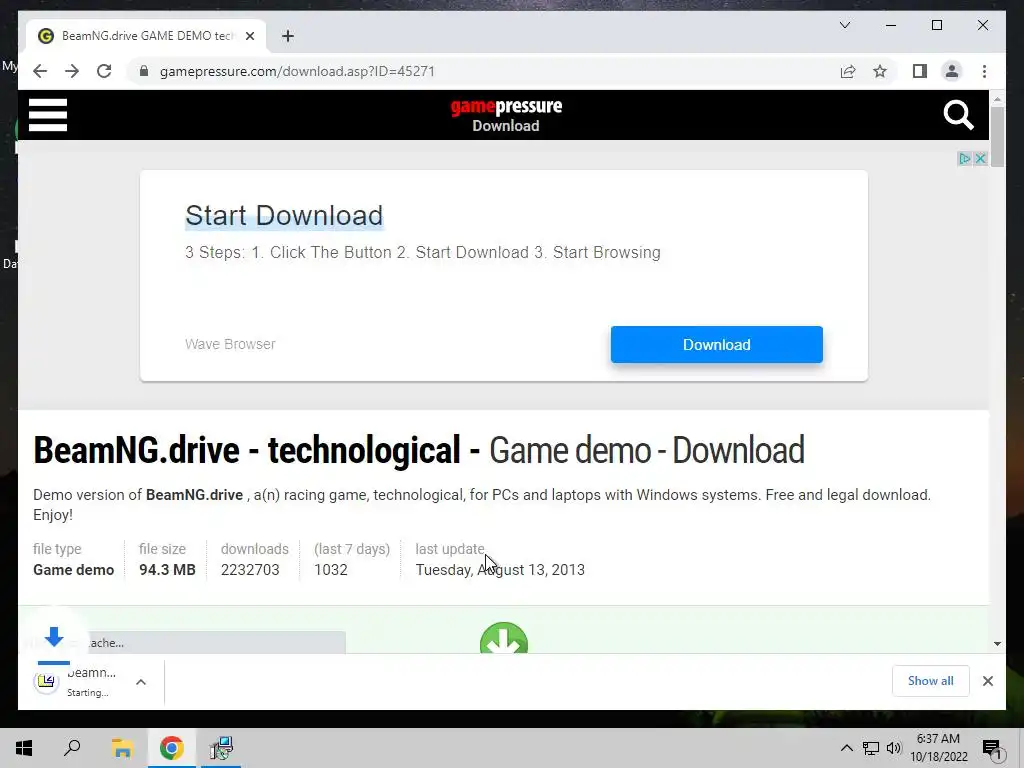Click the Game demo file type value
The width and height of the screenshot is (1024, 768).
pyautogui.click(x=73, y=569)
